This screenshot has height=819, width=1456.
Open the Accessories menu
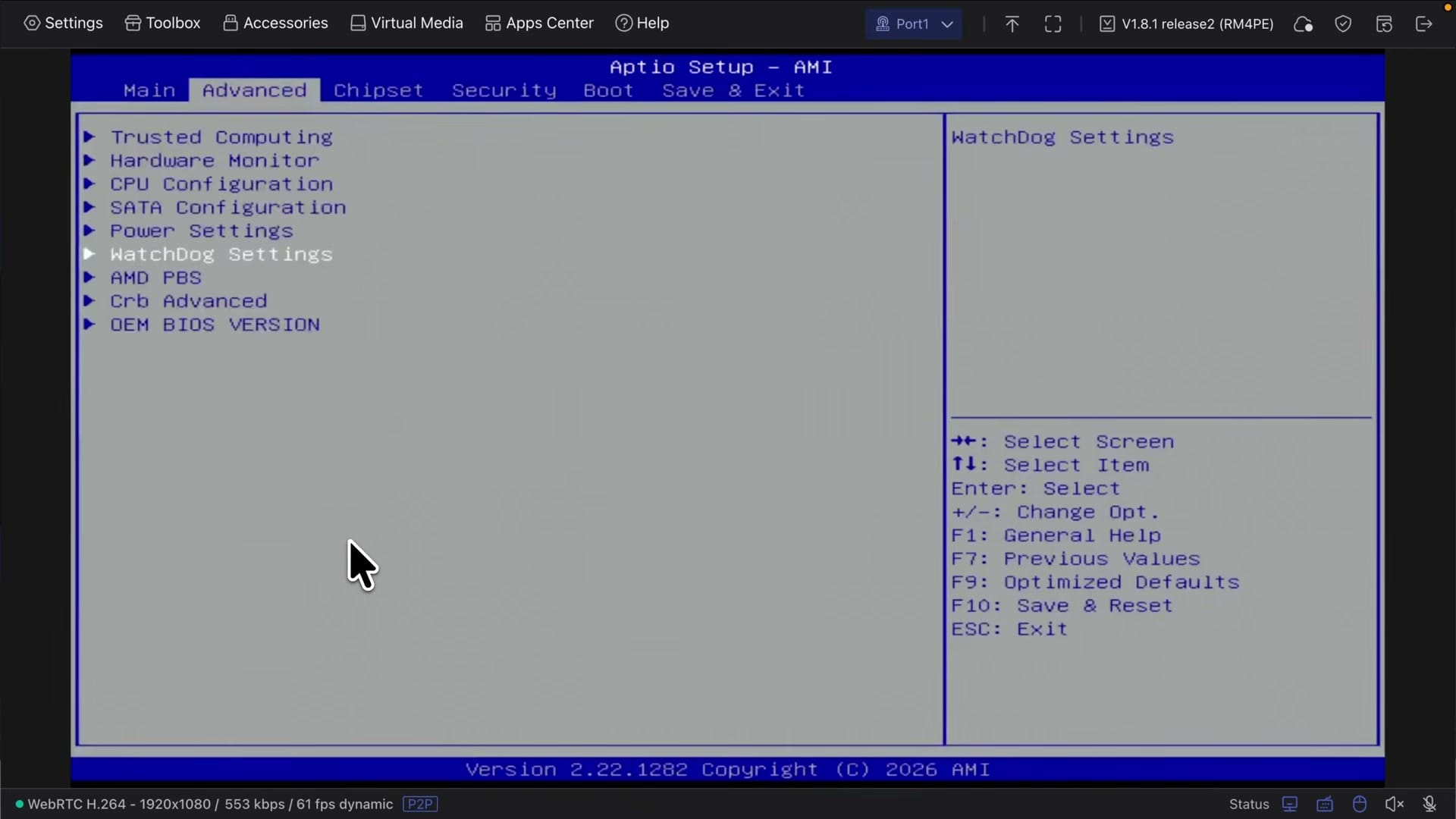pyautogui.click(x=276, y=23)
